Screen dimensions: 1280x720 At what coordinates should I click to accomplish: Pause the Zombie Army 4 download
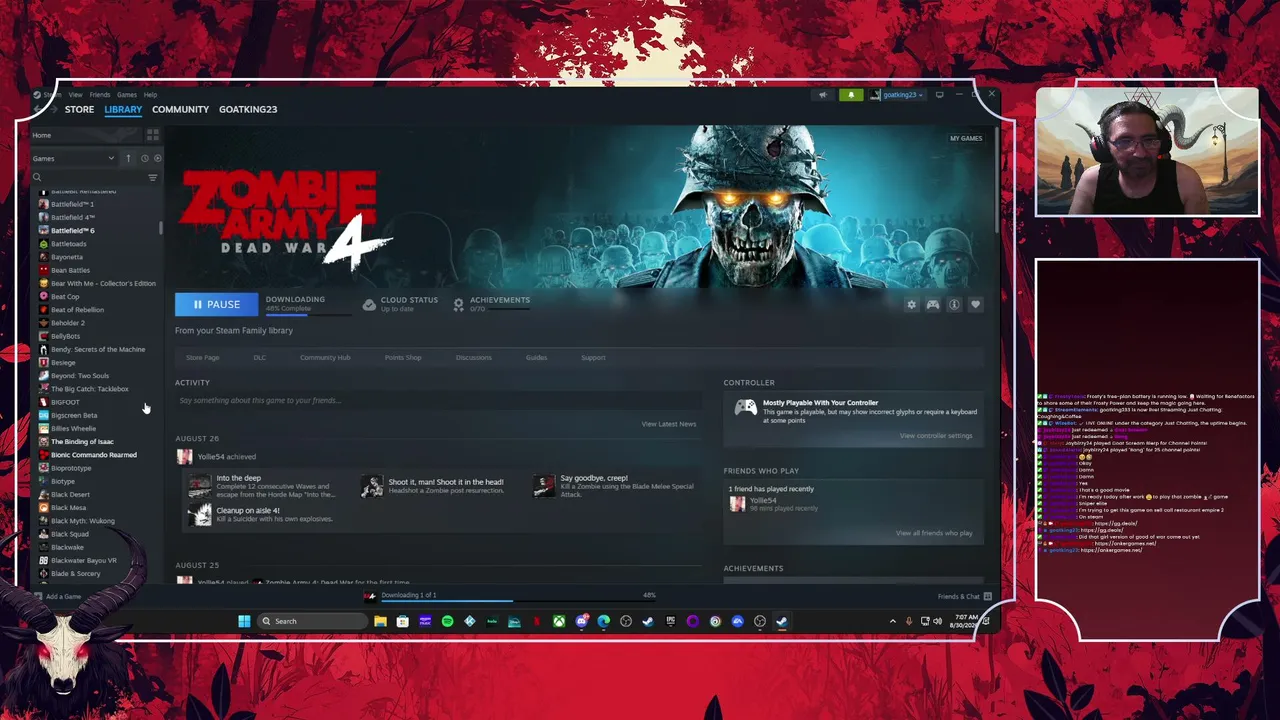coord(216,304)
